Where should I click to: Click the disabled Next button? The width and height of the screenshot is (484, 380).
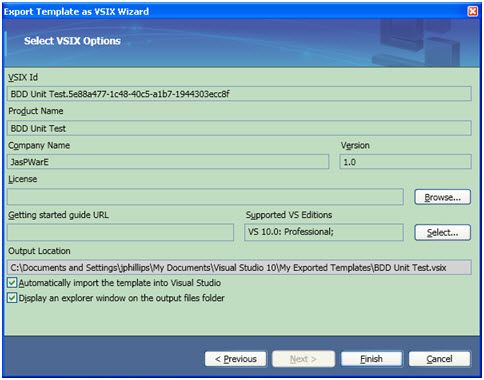pos(303,359)
